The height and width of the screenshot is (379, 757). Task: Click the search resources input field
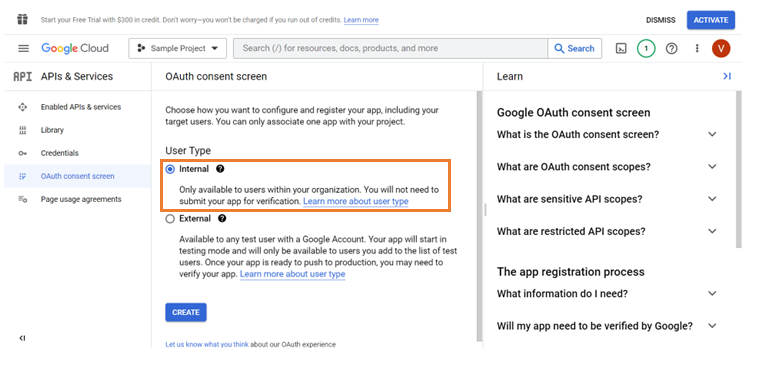391,48
